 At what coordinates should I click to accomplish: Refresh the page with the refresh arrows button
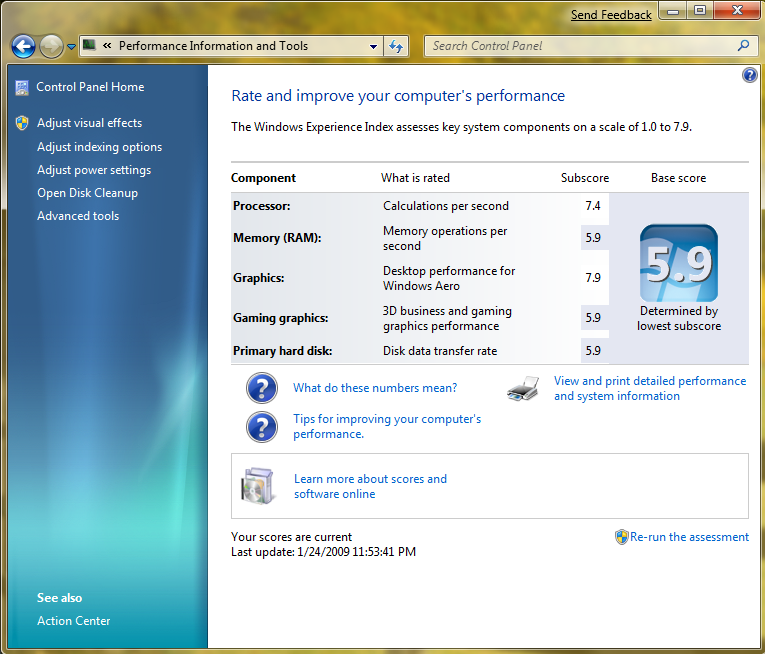(396, 46)
